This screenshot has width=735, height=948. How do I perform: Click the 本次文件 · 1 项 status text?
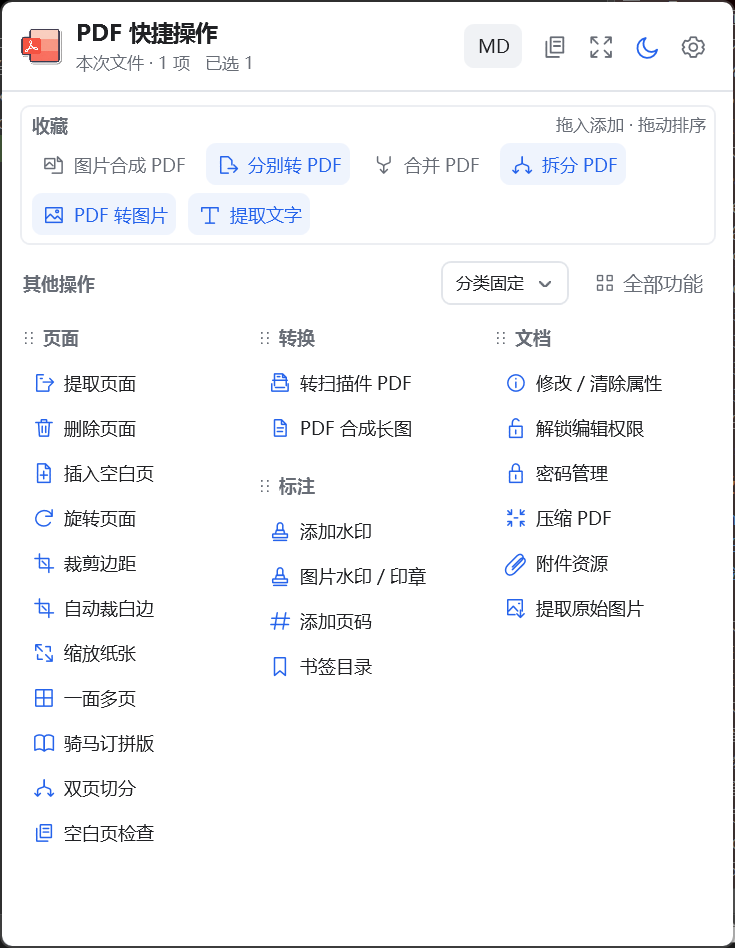[x=133, y=63]
